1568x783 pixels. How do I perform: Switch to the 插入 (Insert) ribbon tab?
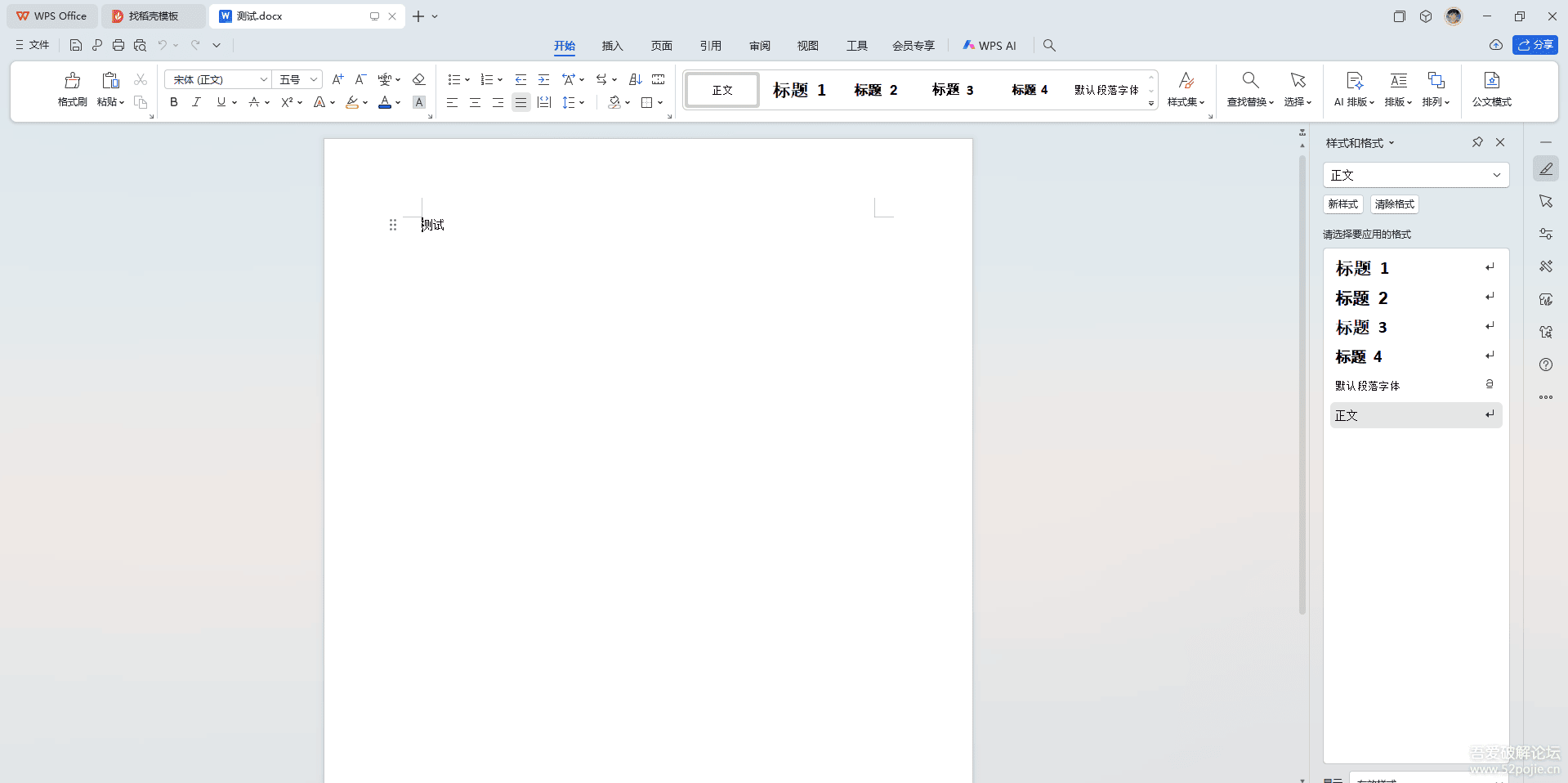(x=612, y=46)
